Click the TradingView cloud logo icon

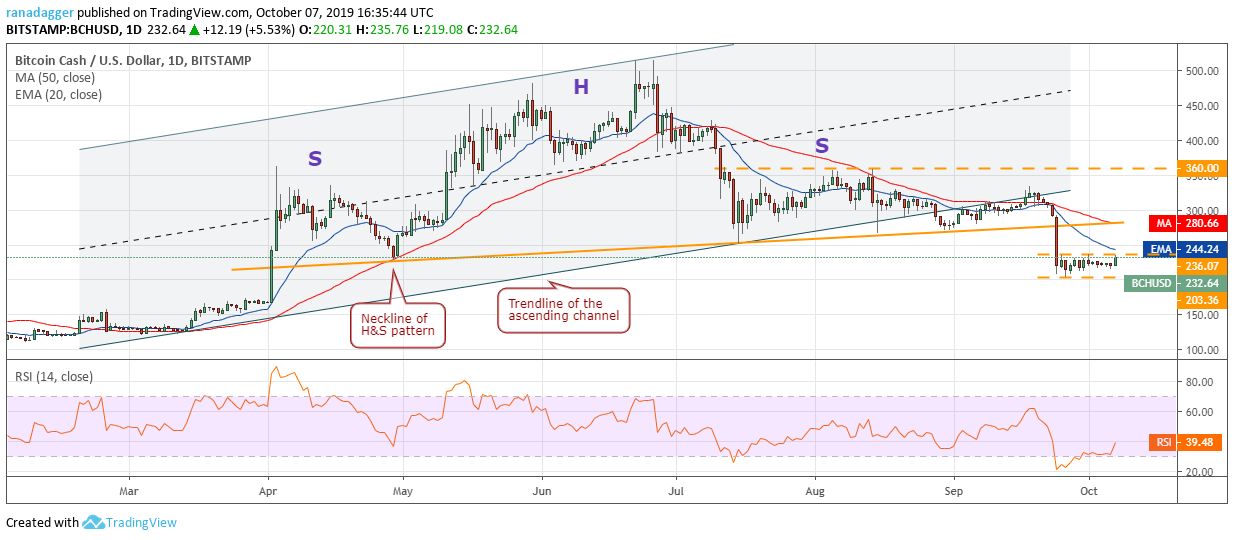tap(95, 522)
